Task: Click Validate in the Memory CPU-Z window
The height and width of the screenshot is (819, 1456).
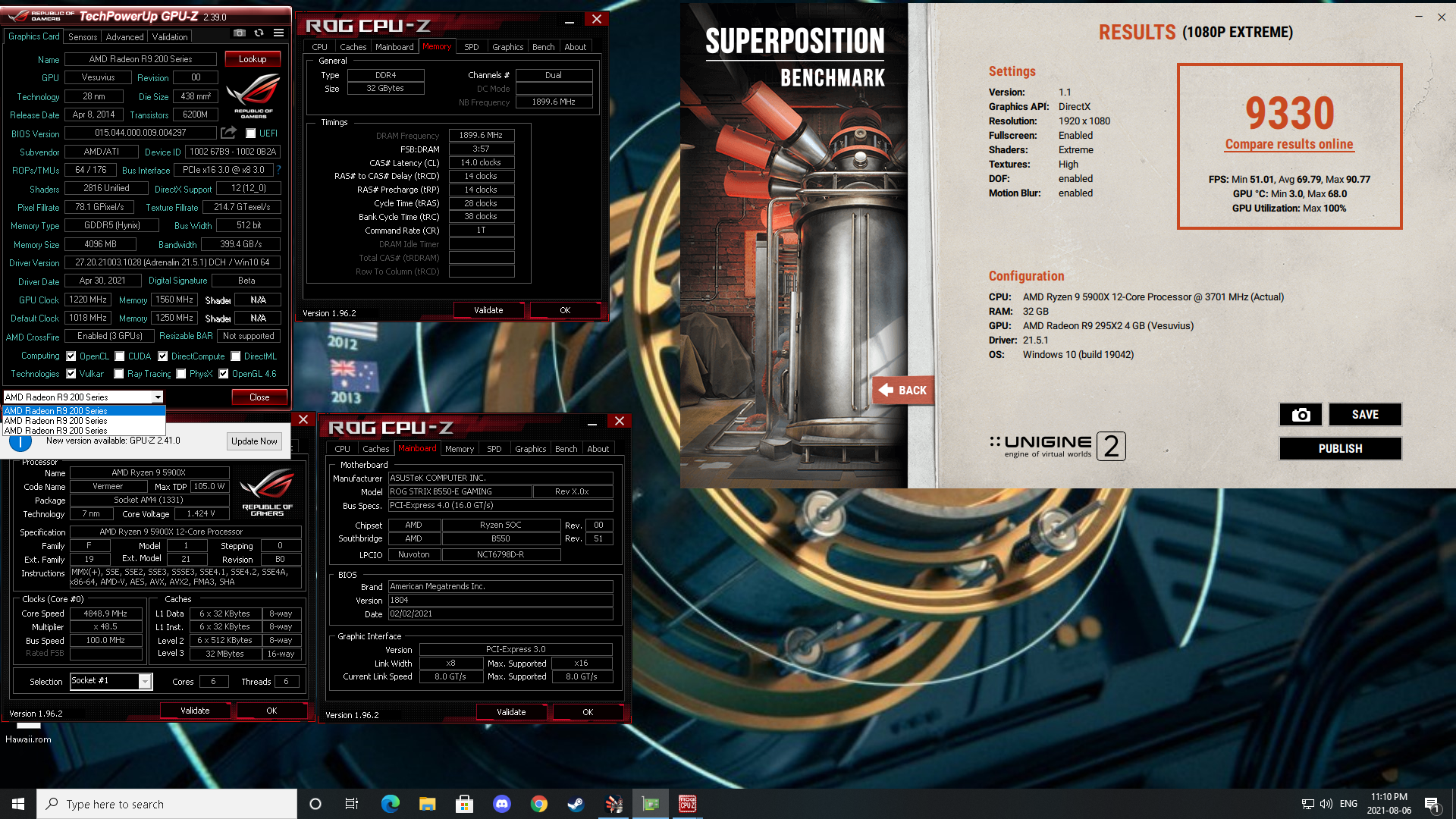Action: coord(488,310)
